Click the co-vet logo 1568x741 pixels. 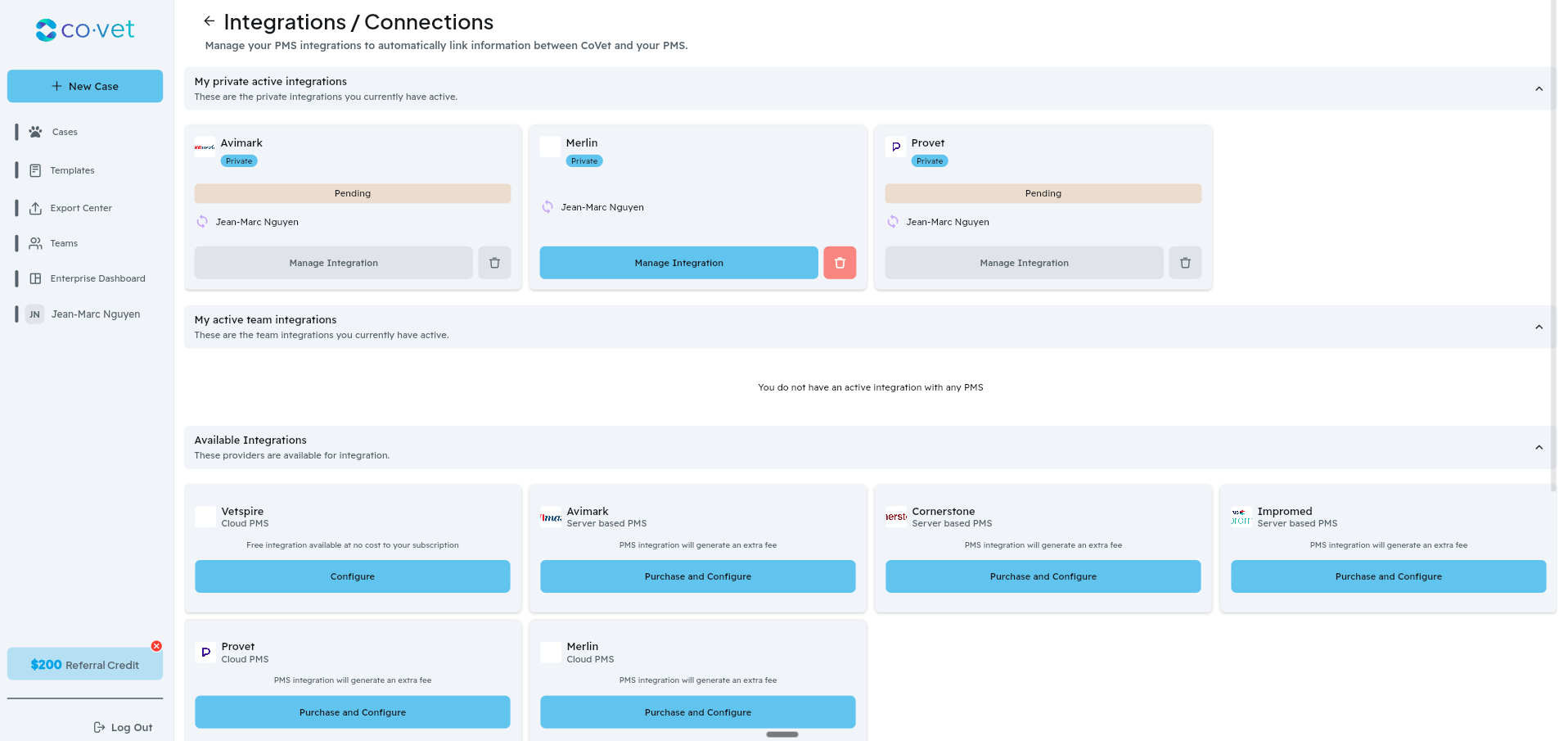click(85, 29)
